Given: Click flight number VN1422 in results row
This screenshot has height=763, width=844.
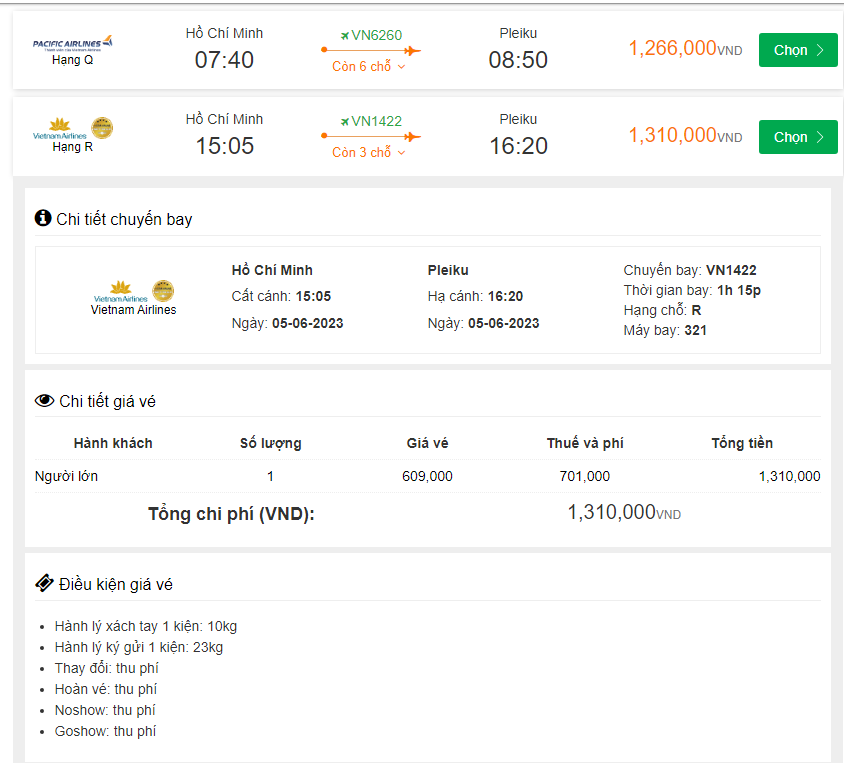Looking at the screenshot, I should click(x=377, y=121).
